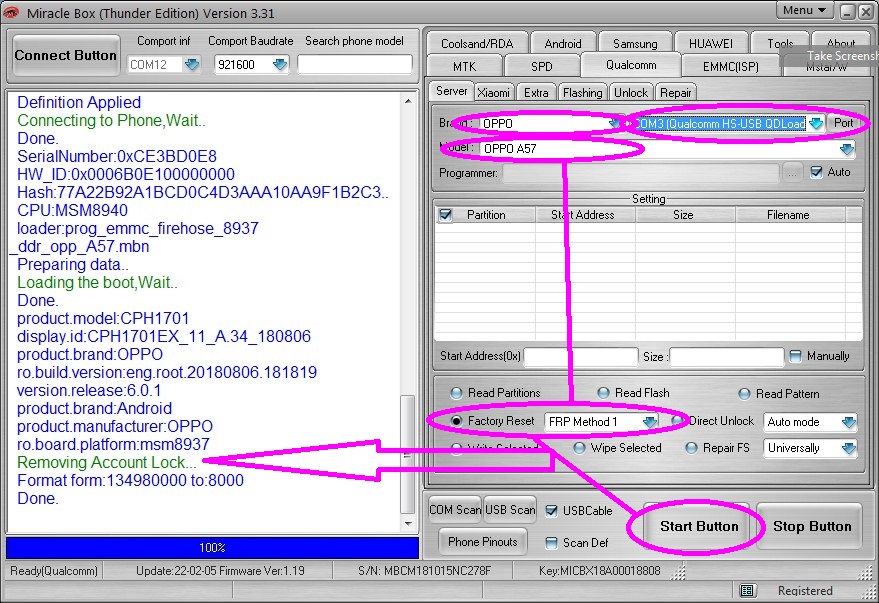Expand the COM3 Qualcomm HS-USB port dropdown
The height and width of the screenshot is (603, 879).
(x=816, y=123)
